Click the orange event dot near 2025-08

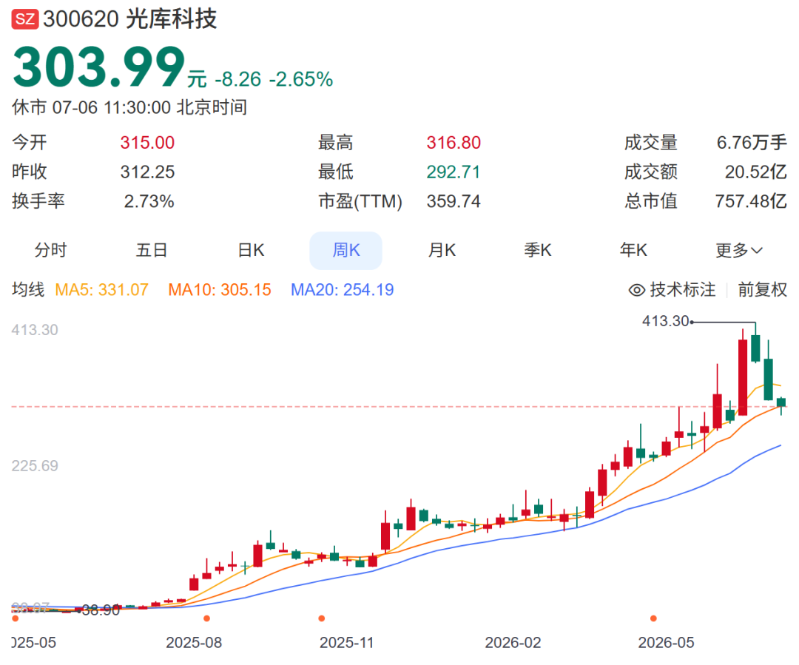206,619
